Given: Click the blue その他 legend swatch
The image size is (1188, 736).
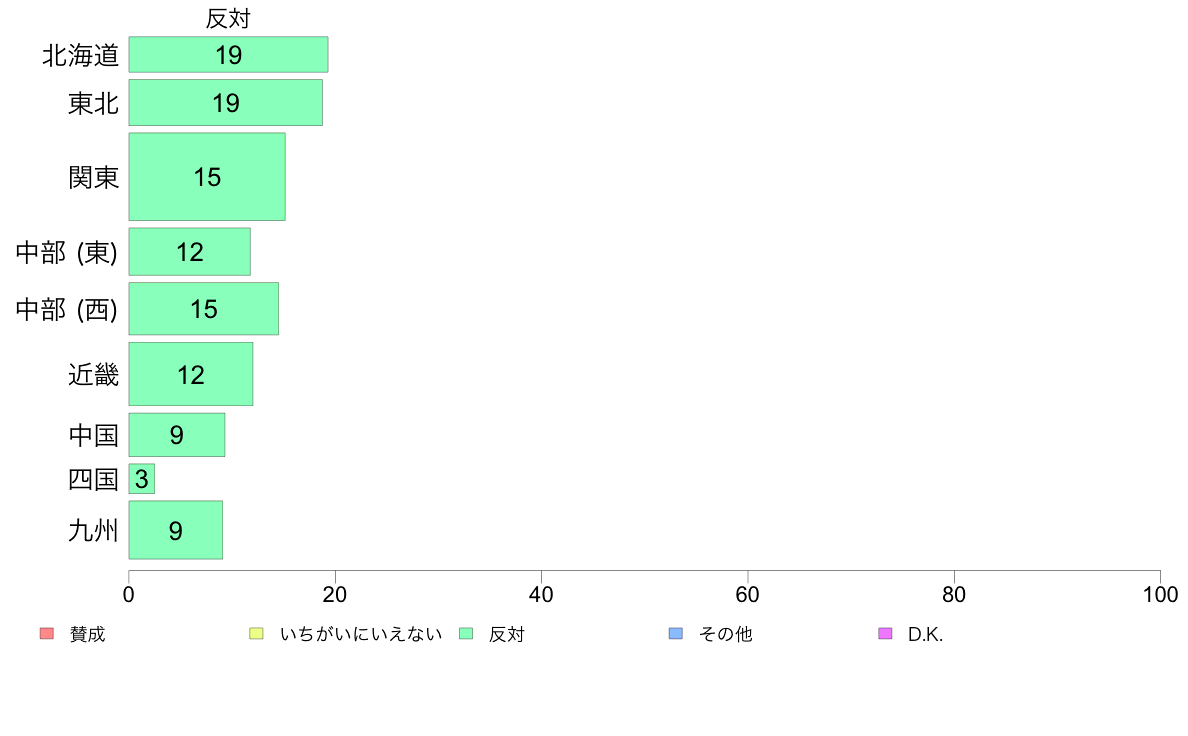Looking at the screenshot, I should (676, 634).
